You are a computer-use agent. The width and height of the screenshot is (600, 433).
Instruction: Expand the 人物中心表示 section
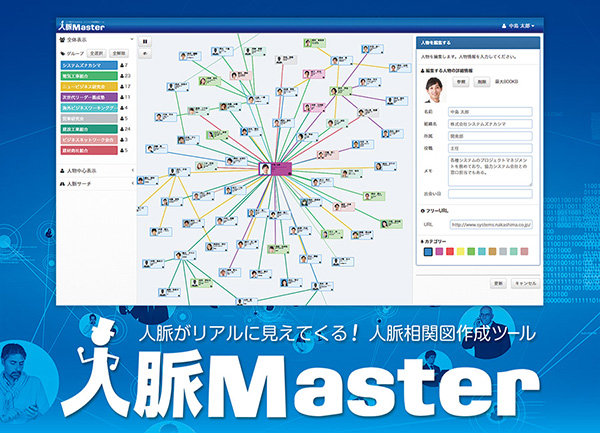(132, 171)
